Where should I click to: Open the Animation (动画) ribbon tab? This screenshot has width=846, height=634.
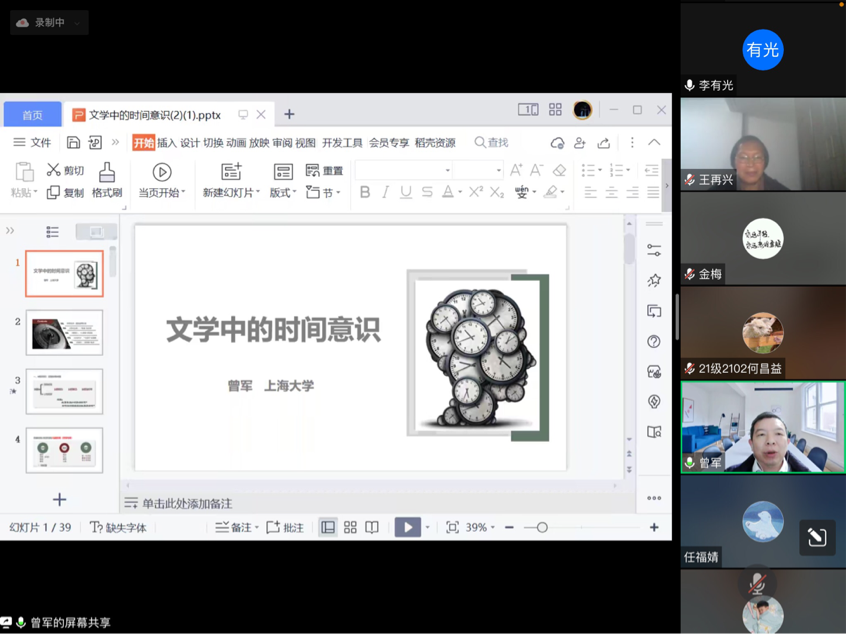pyautogui.click(x=236, y=143)
